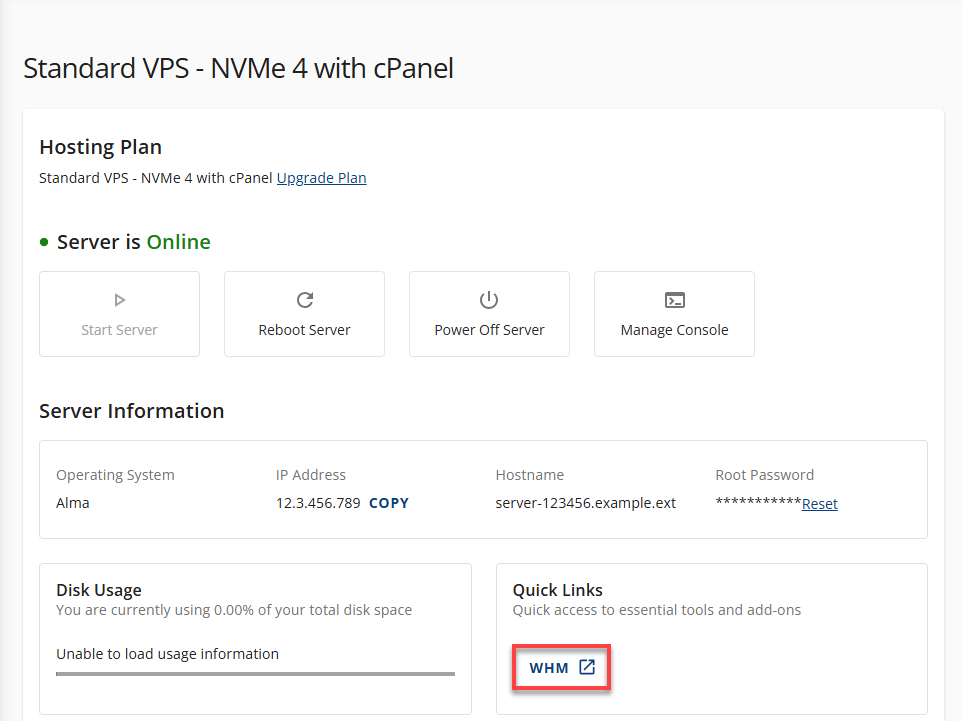Click the green online status dot
Viewport: 962px width, 721px height.
point(44,242)
